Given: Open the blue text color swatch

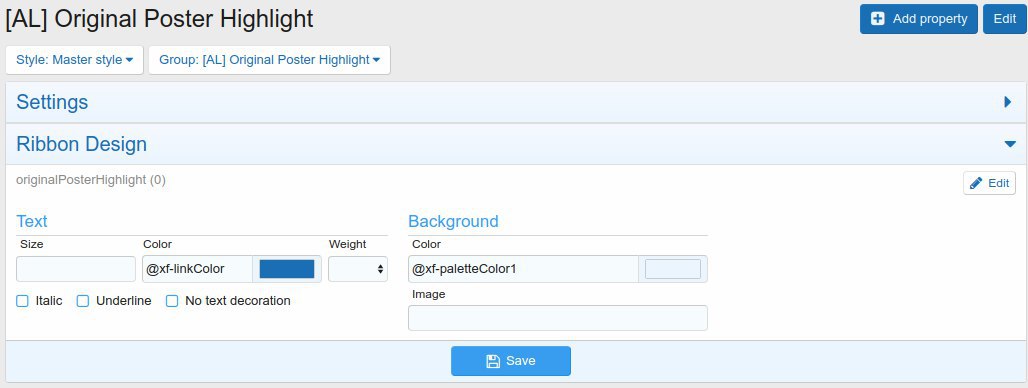Looking at the screenshot, I should pyautogui.click(x=287, y=269).
